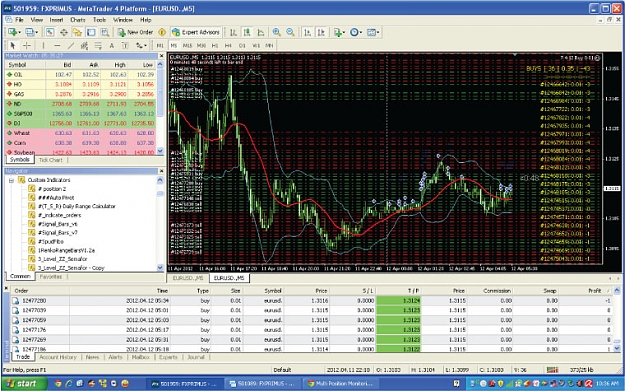Screen dimensions: 625x391
Task: Open the Periods clock dropdown
Action: click(356, 32)
